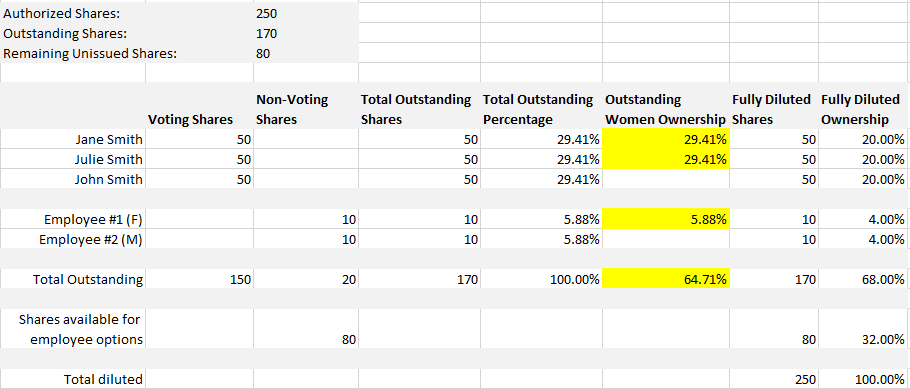Screen dimensions: 910x389
Task: Click Julie Smith's yellow 29.41% ownership cell
Action: point(666,159)
